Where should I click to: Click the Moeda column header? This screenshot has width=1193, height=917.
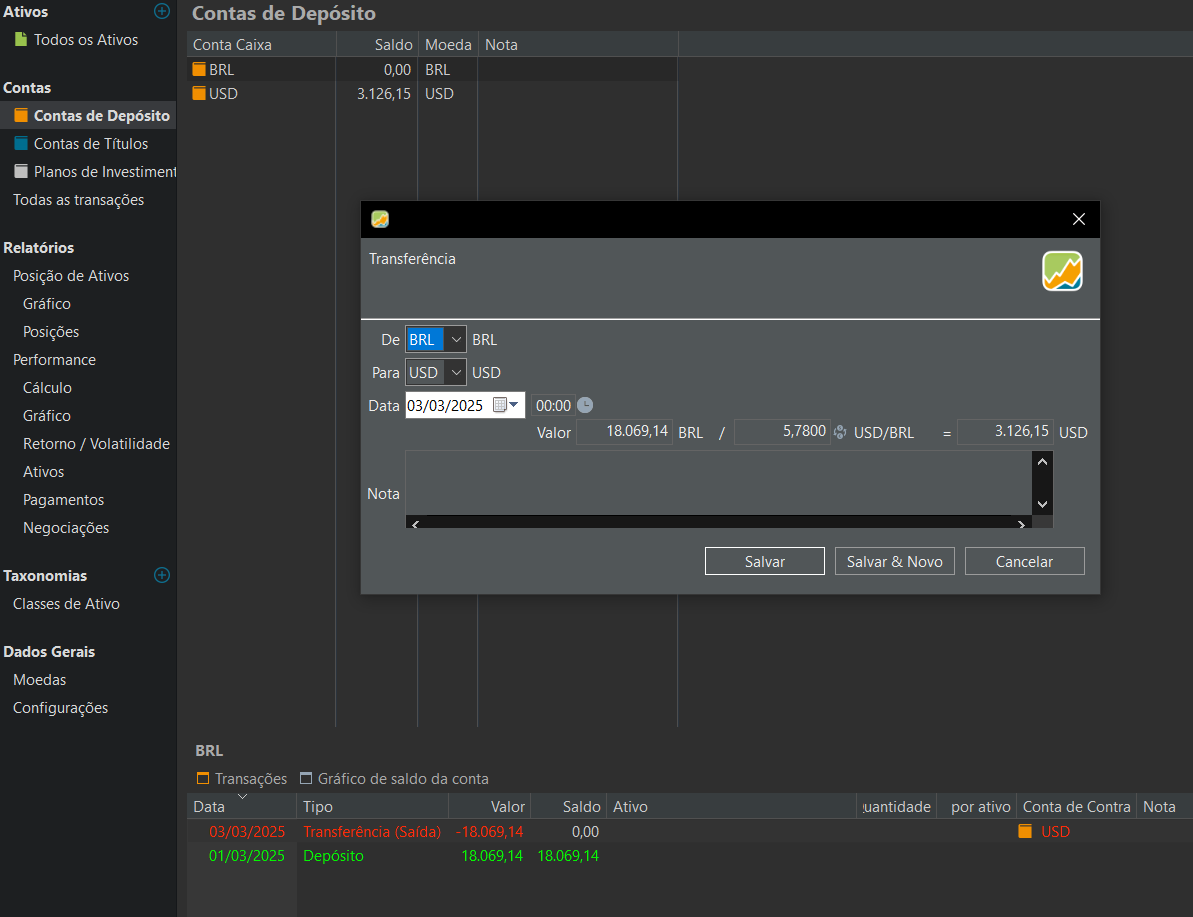click(447, 44)
